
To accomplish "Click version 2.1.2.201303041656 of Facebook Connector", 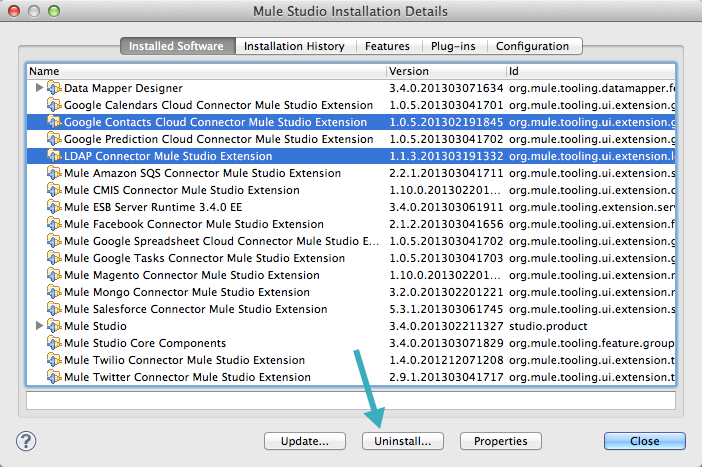I will (446, 224).
